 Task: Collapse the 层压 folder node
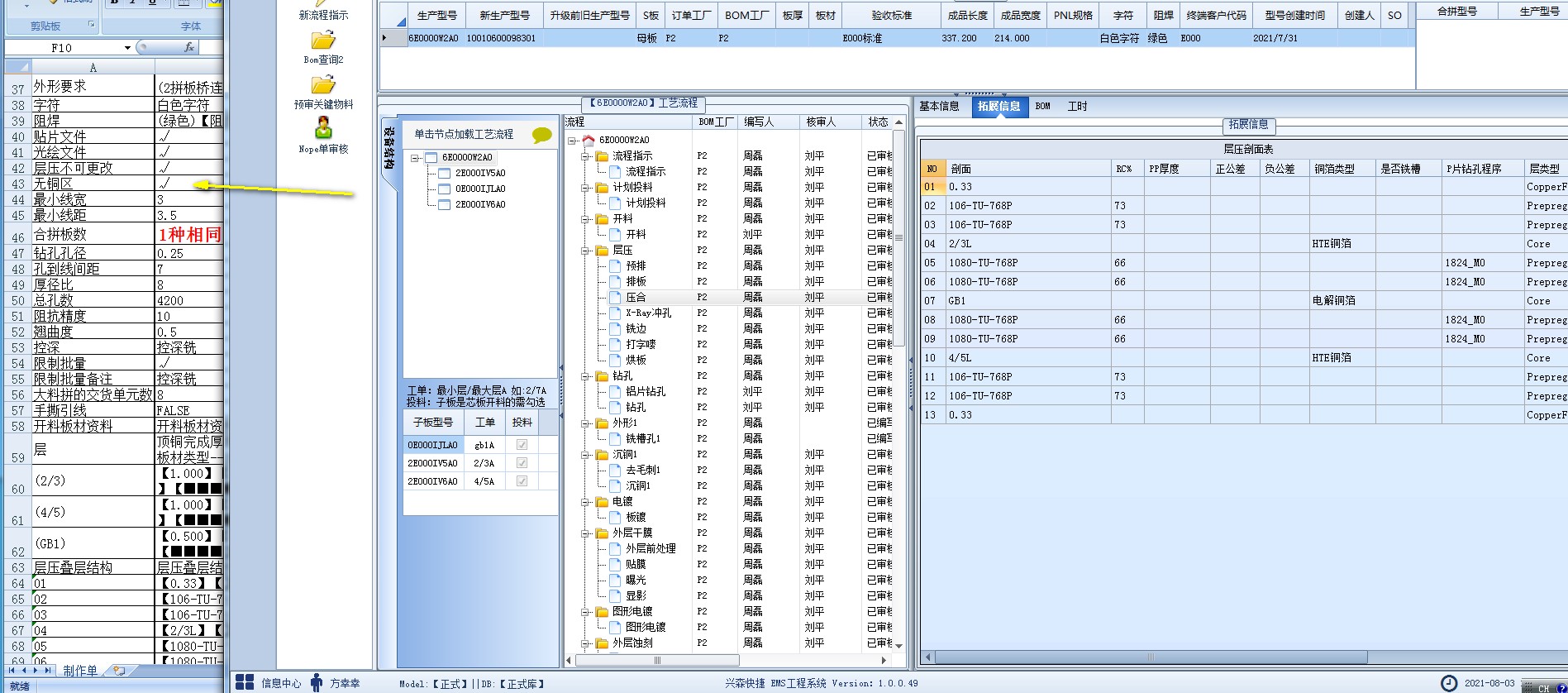pyautogui.click(x=585, y=251)
